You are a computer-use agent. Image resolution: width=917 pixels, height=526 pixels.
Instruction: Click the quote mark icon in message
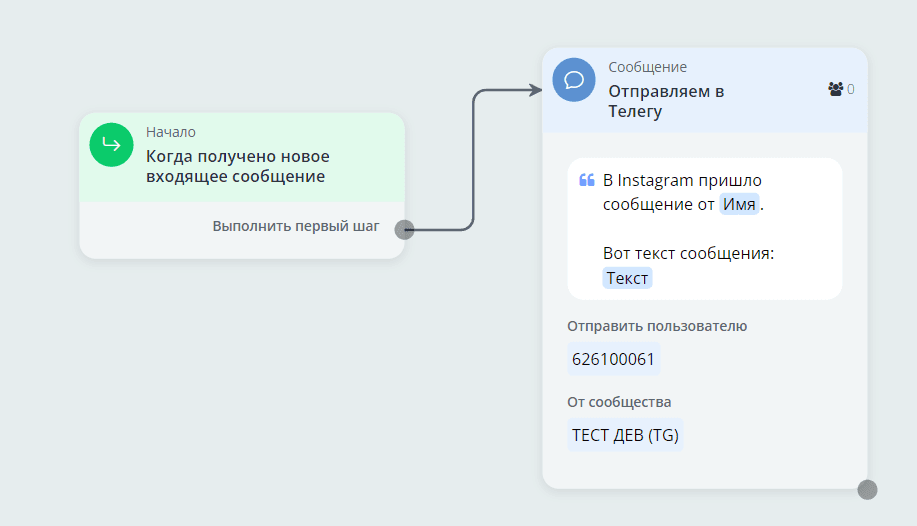point(587,181)
